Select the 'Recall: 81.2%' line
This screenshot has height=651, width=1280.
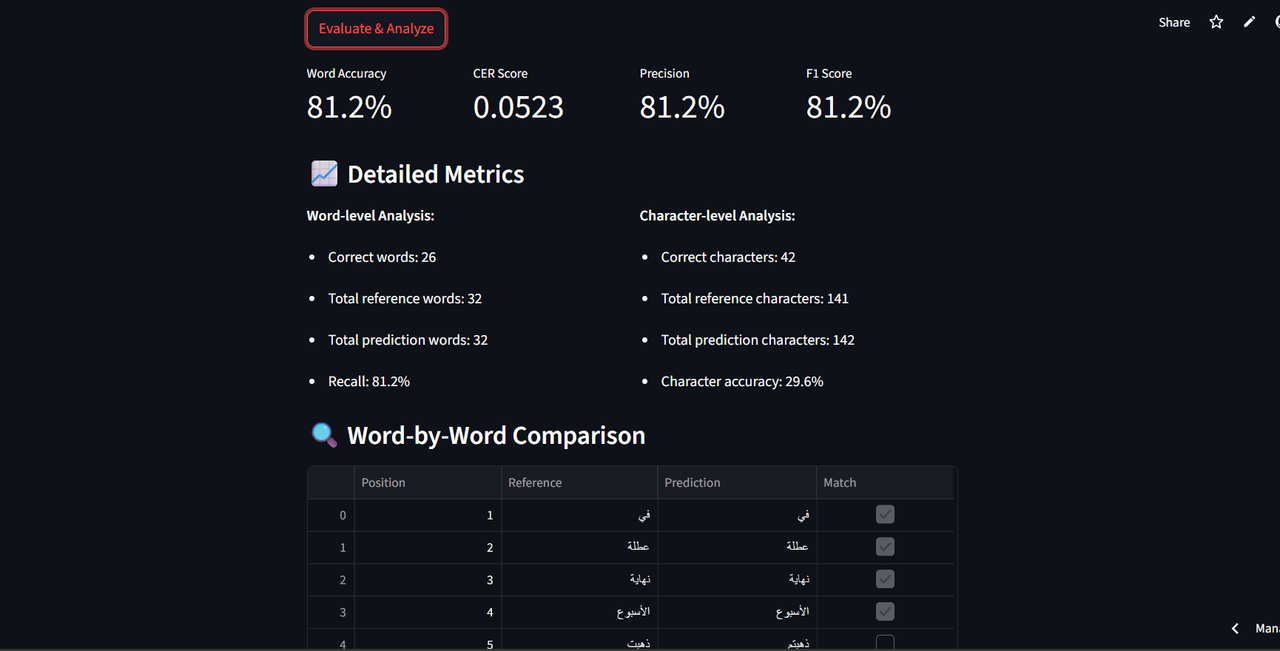[369, 382]
